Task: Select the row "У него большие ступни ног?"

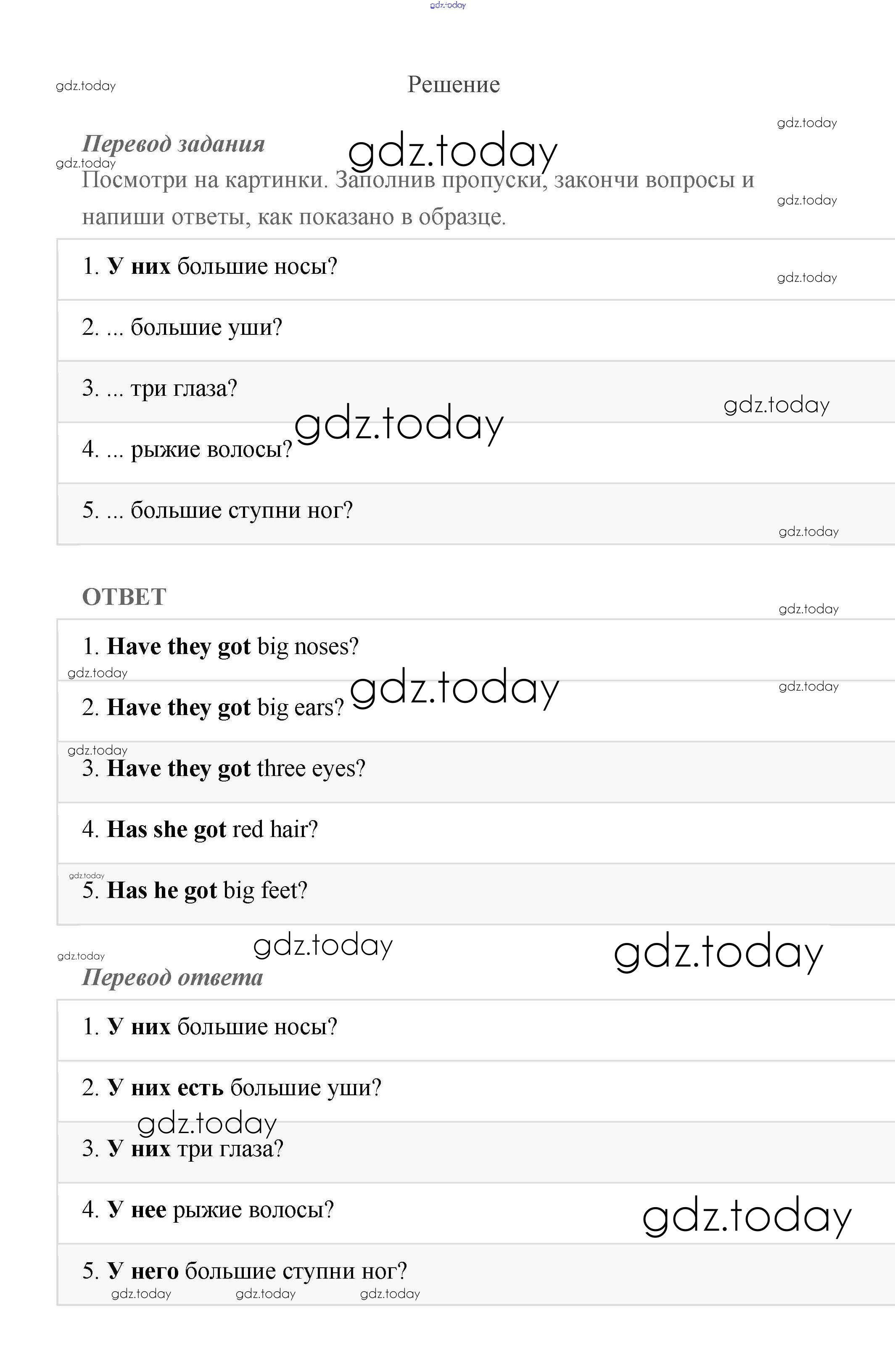Action: point(244,1271)
